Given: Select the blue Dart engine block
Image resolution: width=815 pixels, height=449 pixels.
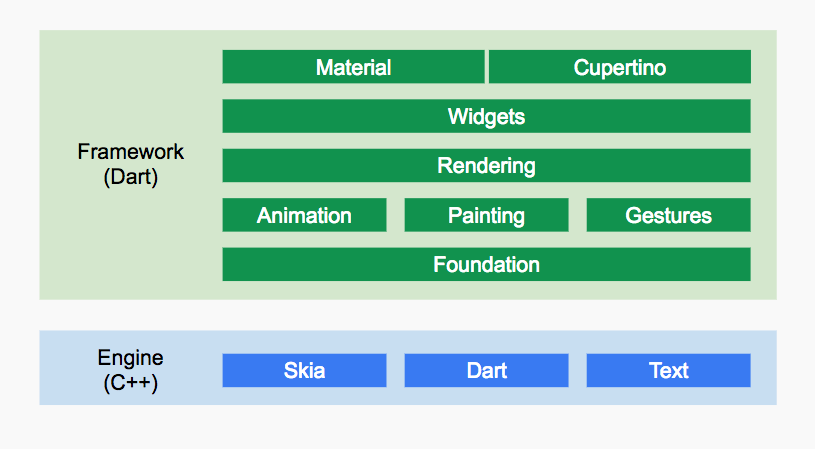Looking at the screenshot, I should 486,370.
